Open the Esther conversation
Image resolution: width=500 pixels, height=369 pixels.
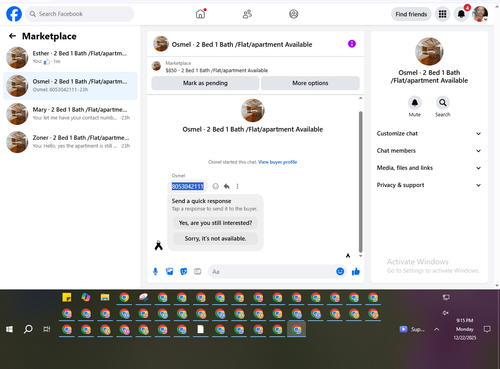tap(70, 57)
